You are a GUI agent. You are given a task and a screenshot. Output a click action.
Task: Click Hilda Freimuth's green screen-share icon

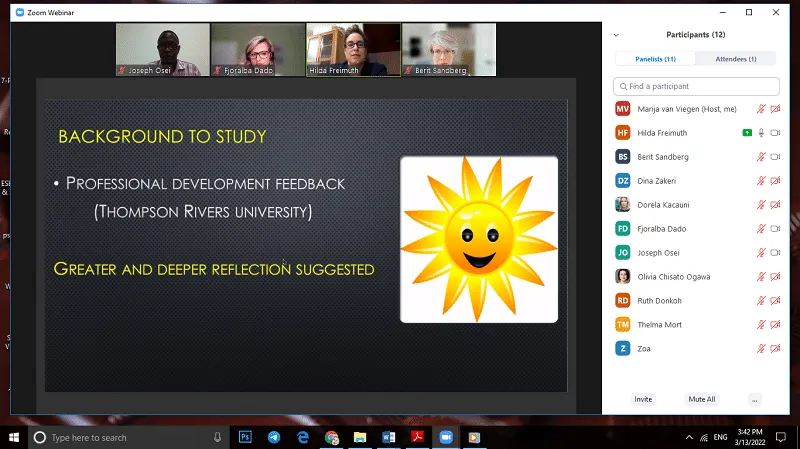[x=746, y=133]
